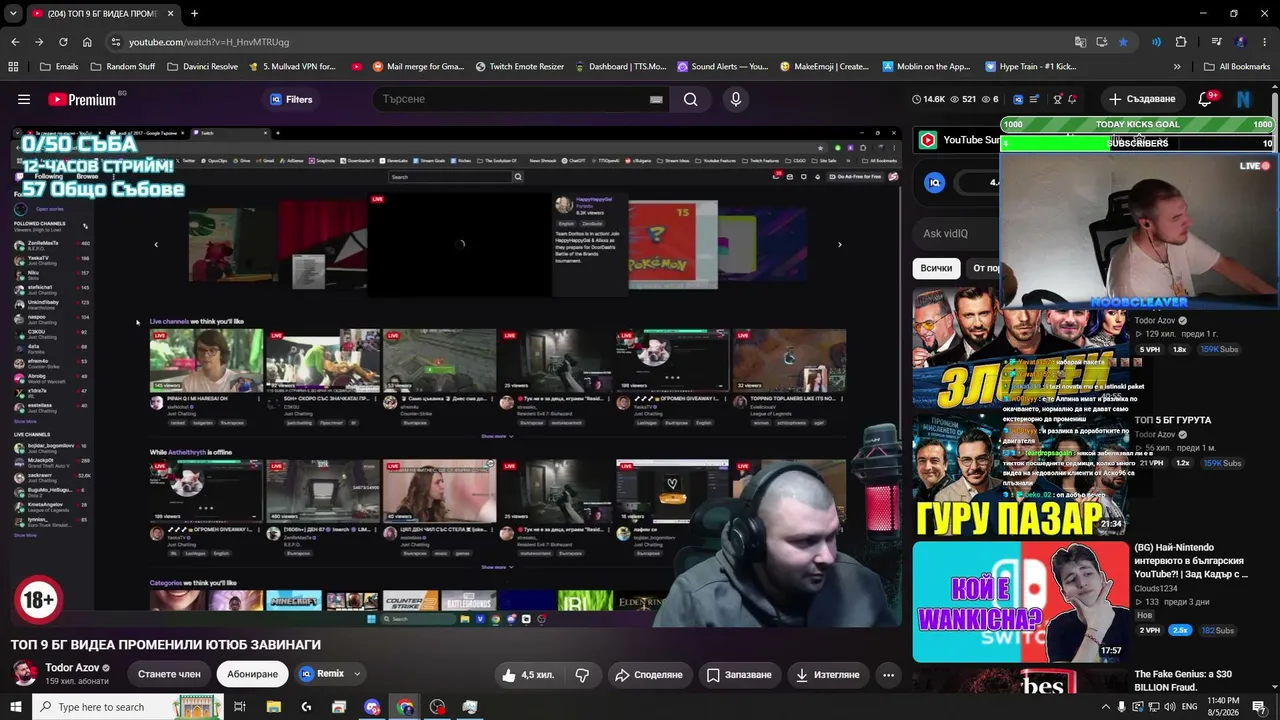
Task: Reload the page
Action: click(63, 42)
